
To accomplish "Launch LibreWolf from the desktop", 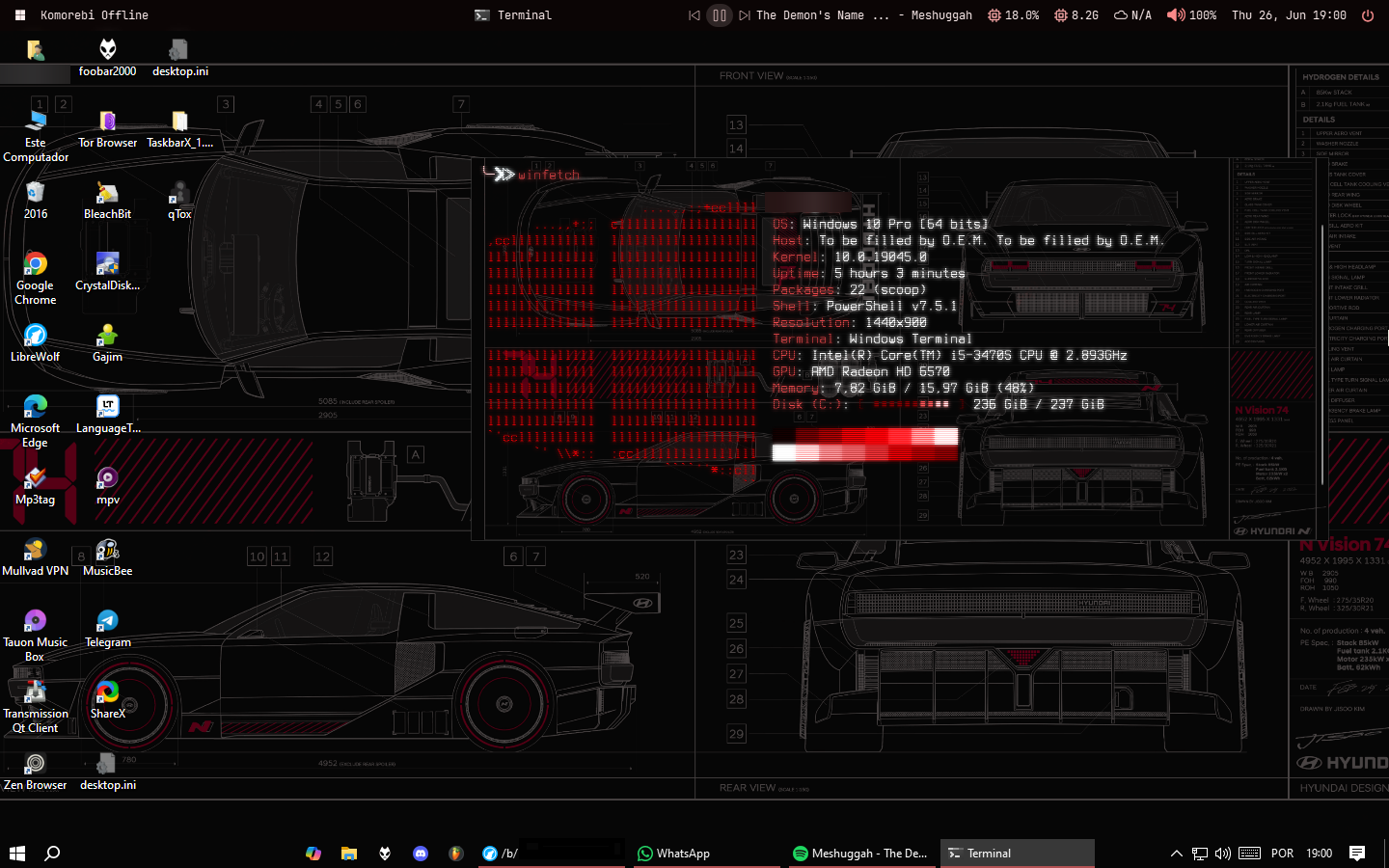I will [x=36, y=343].
